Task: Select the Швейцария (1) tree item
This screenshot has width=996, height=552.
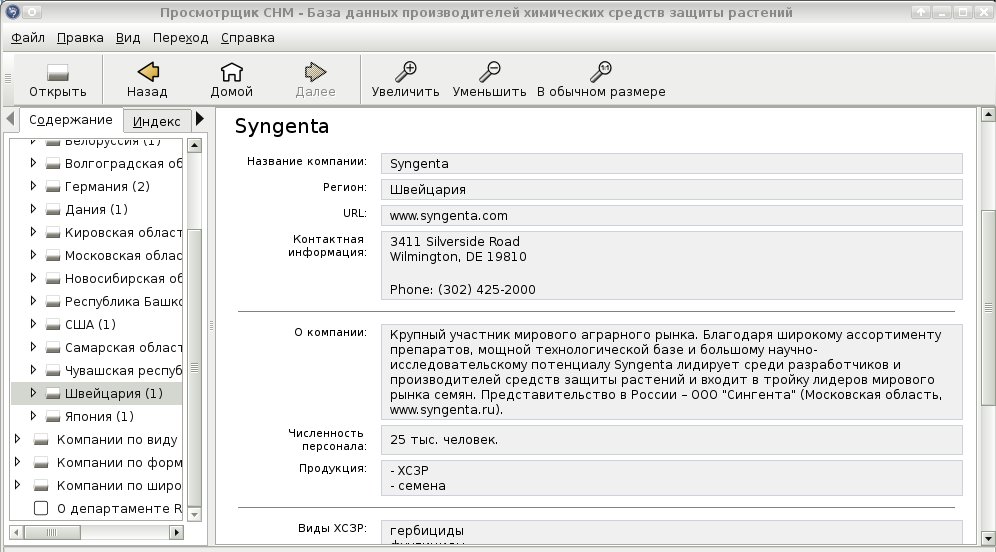Action: coord(114,394)
